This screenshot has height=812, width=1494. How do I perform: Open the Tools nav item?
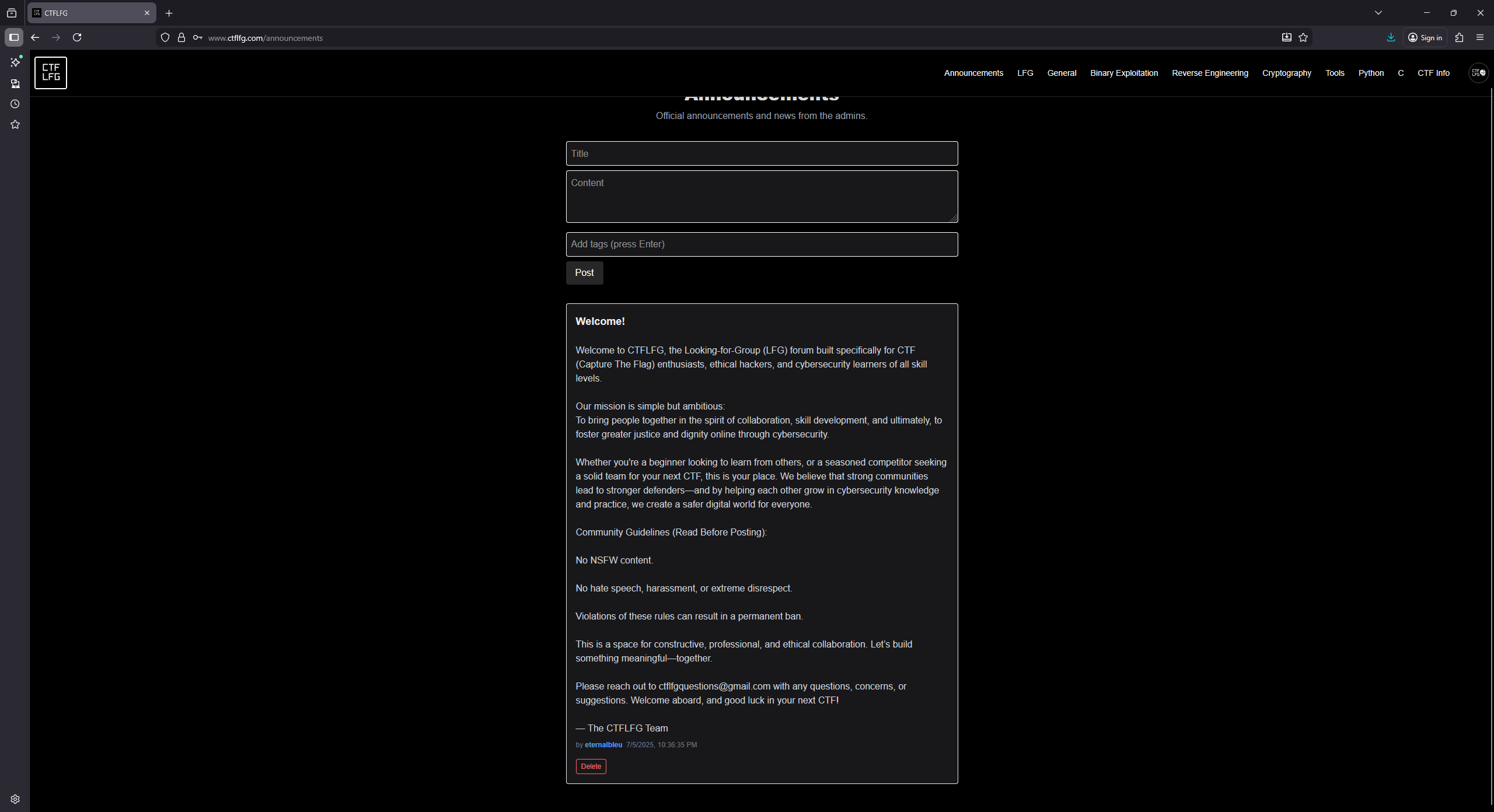(1335, 73)
